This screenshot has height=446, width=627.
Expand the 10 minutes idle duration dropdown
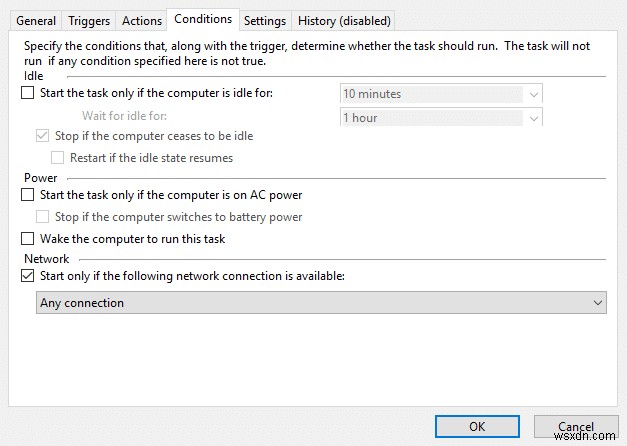pos(534,94)
